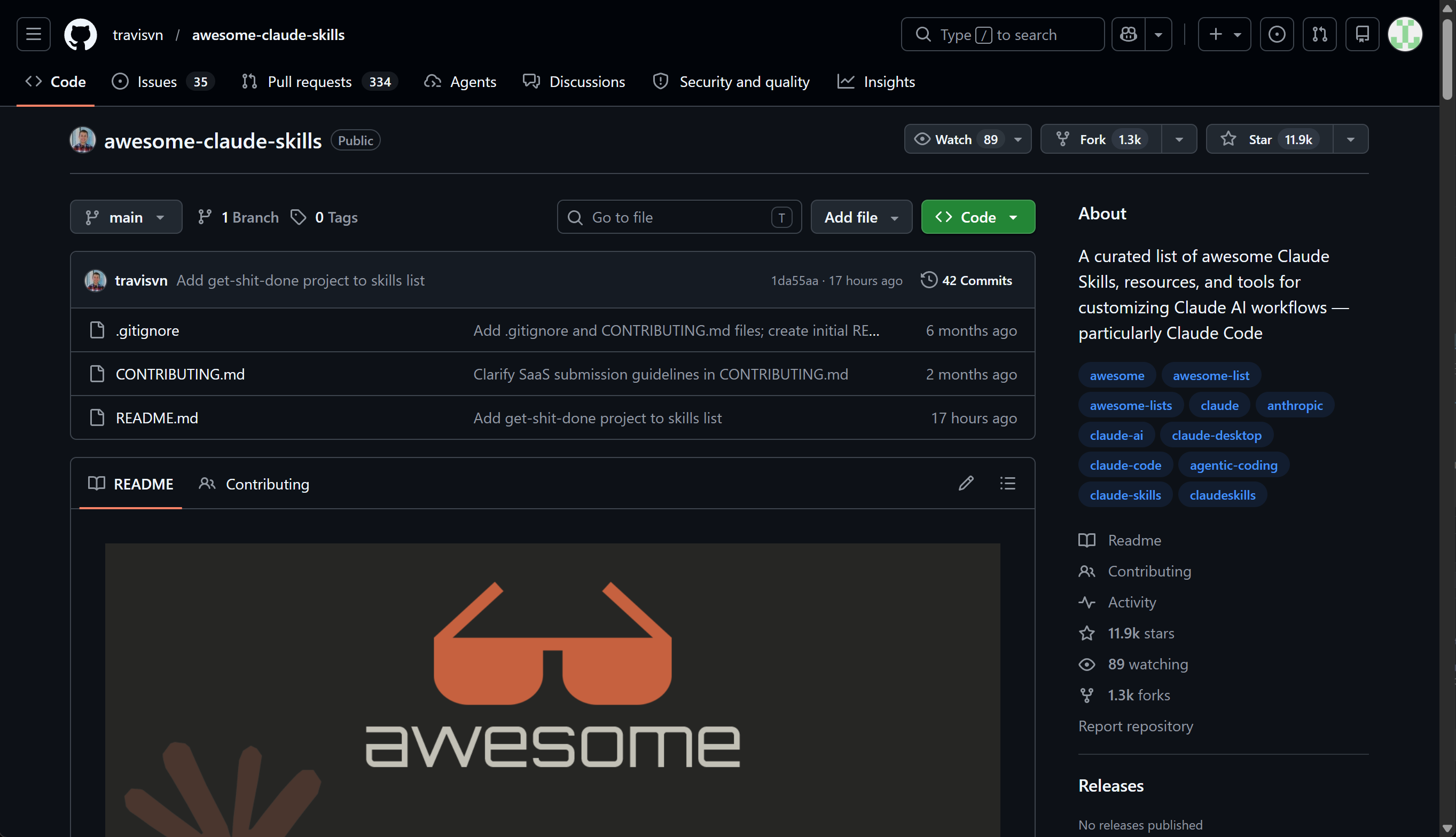
Task: Go to GitHub homepage via Octocat logo
Action: [x=81, y=35]
